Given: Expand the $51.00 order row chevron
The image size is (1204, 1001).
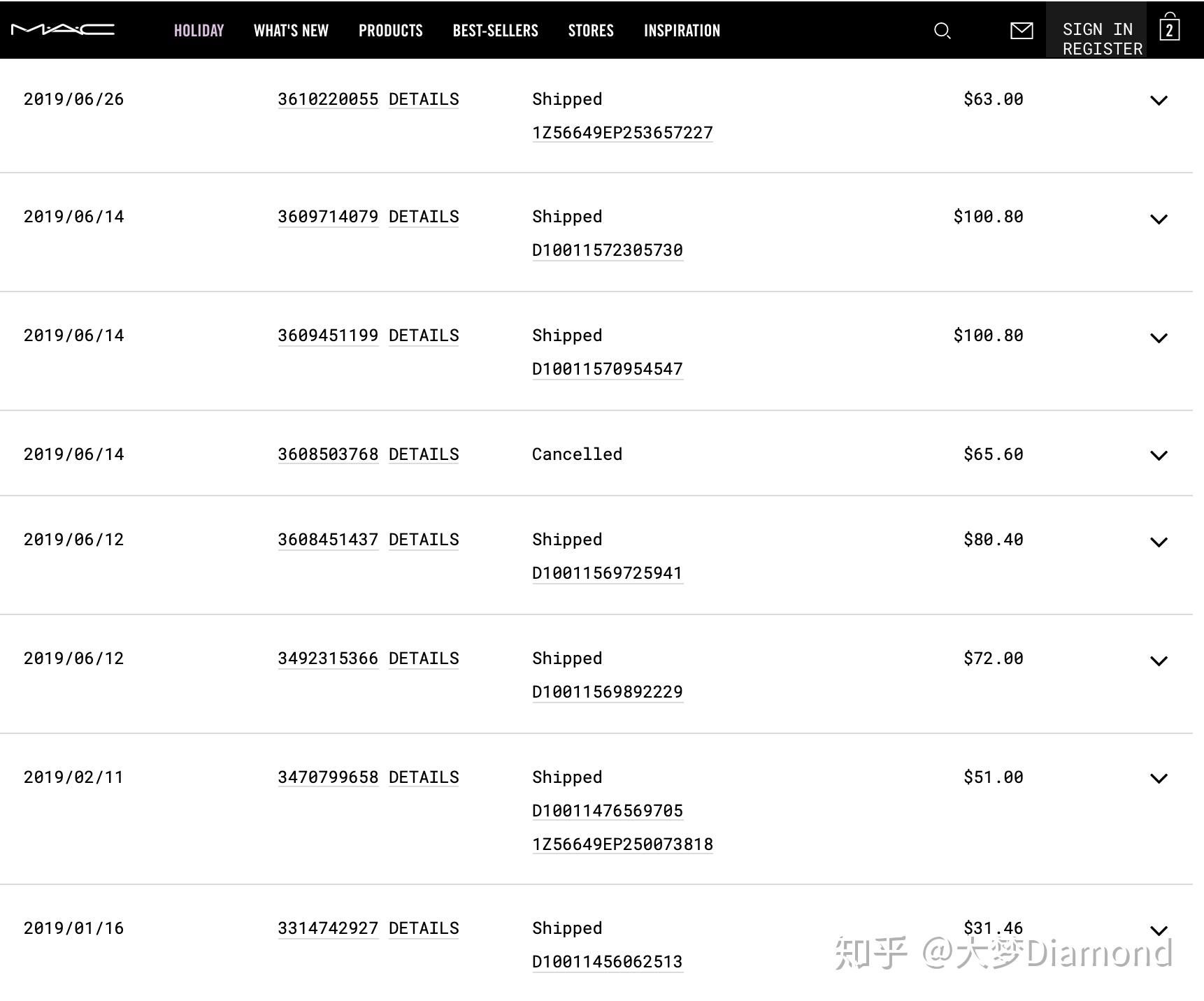Looking at the screenshot, I should tap(1159, 779).
